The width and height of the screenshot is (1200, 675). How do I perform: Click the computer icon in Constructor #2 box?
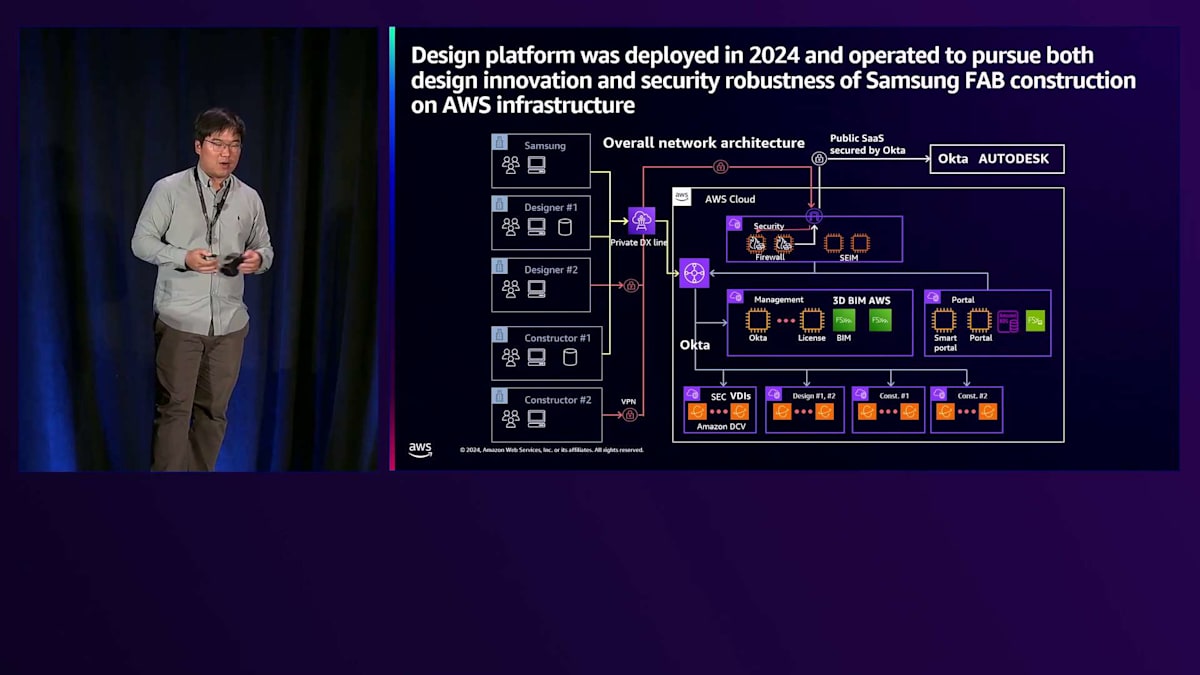click(x=537, y=418)
